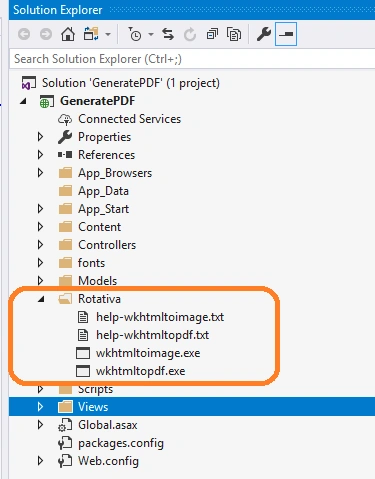Click the Home icon in toolbar

68,34
